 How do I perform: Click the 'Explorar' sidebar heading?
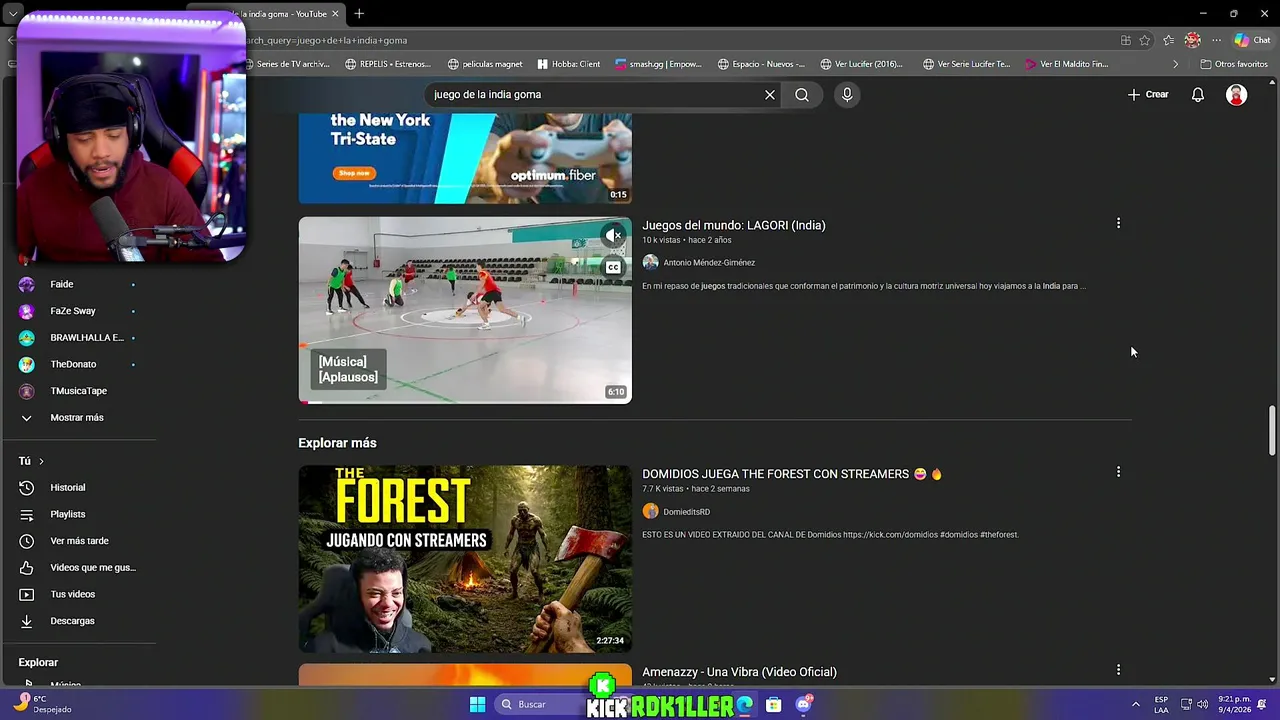[x=38, y=662]
